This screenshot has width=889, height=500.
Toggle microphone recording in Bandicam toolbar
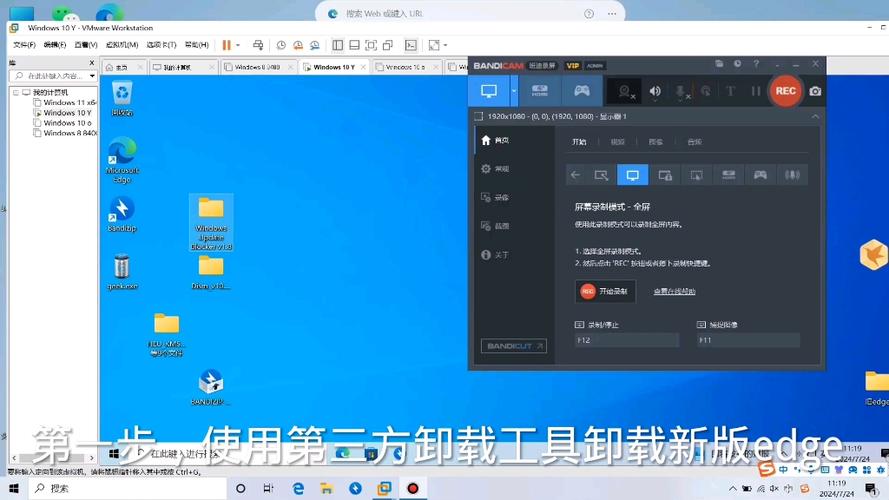pos(681,91)
